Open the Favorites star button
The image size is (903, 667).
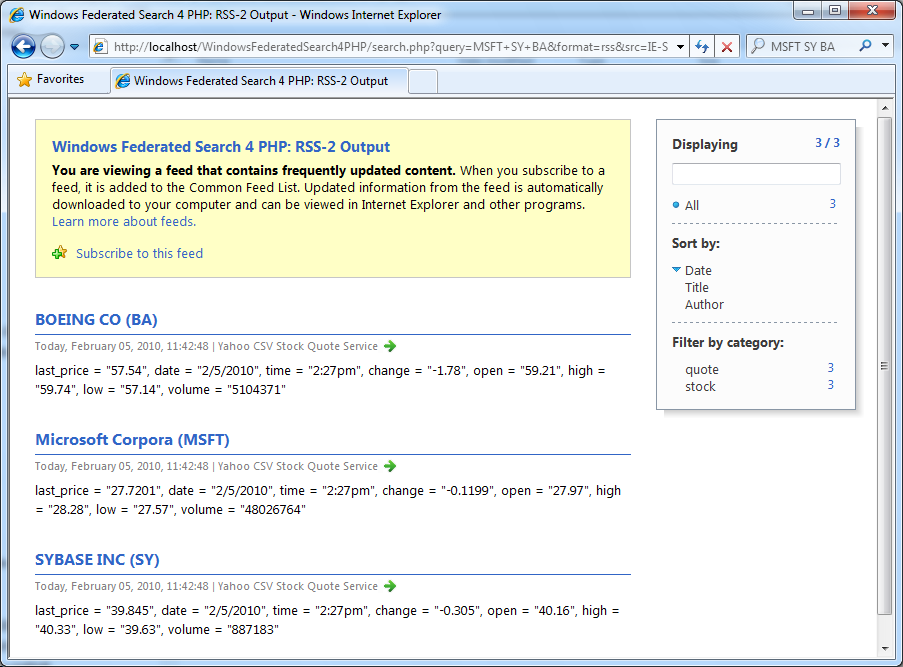[x=51, y=79]
